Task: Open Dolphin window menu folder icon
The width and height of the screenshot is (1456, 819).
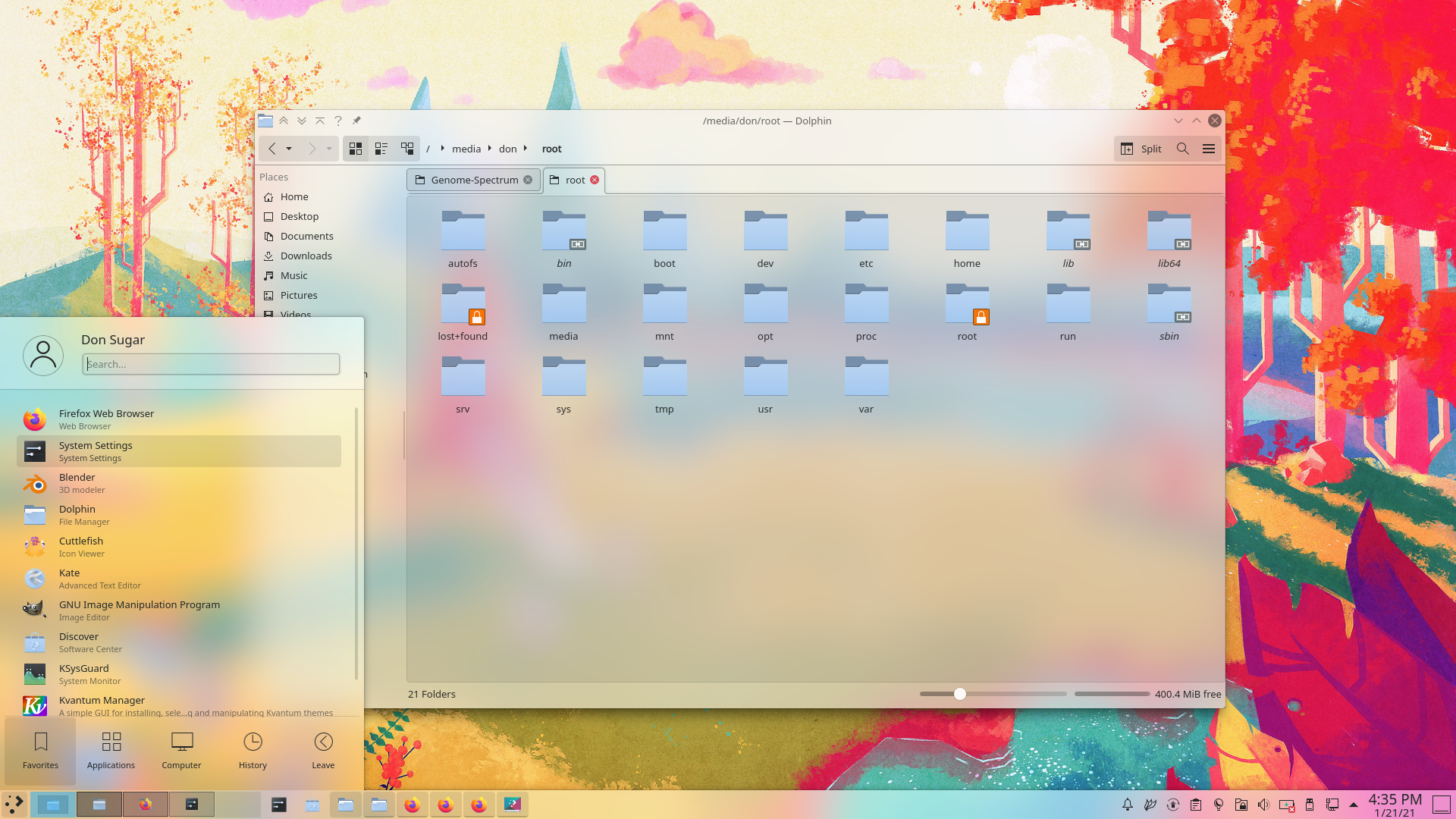Action: pos(265,121)
